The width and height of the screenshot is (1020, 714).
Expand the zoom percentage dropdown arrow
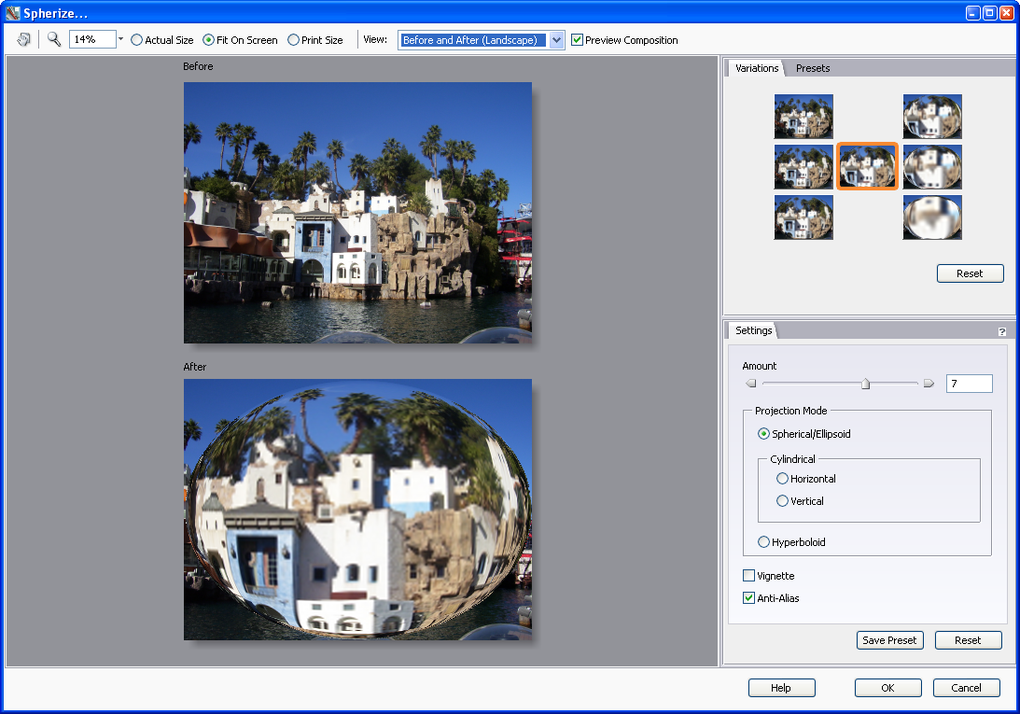(121, 40)
